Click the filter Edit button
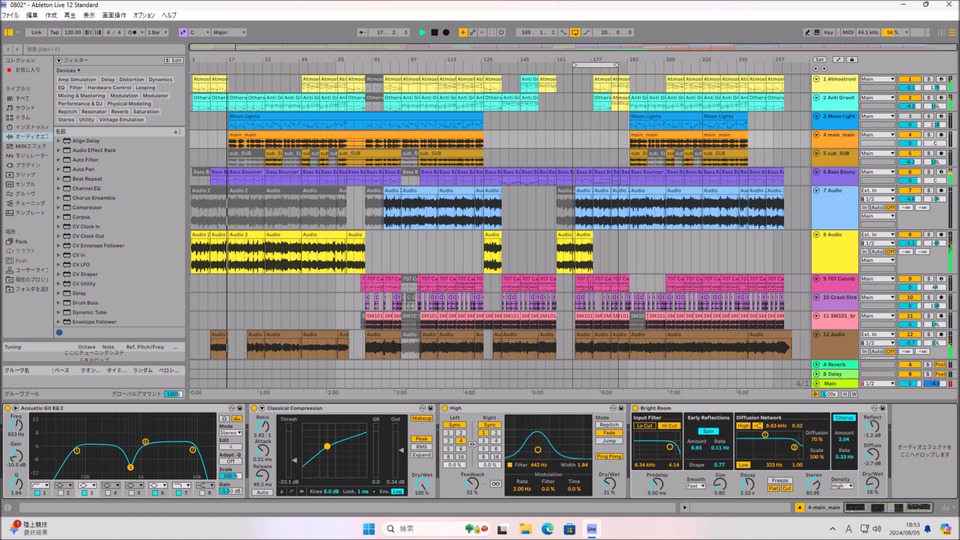 click(x=174, y=61)
